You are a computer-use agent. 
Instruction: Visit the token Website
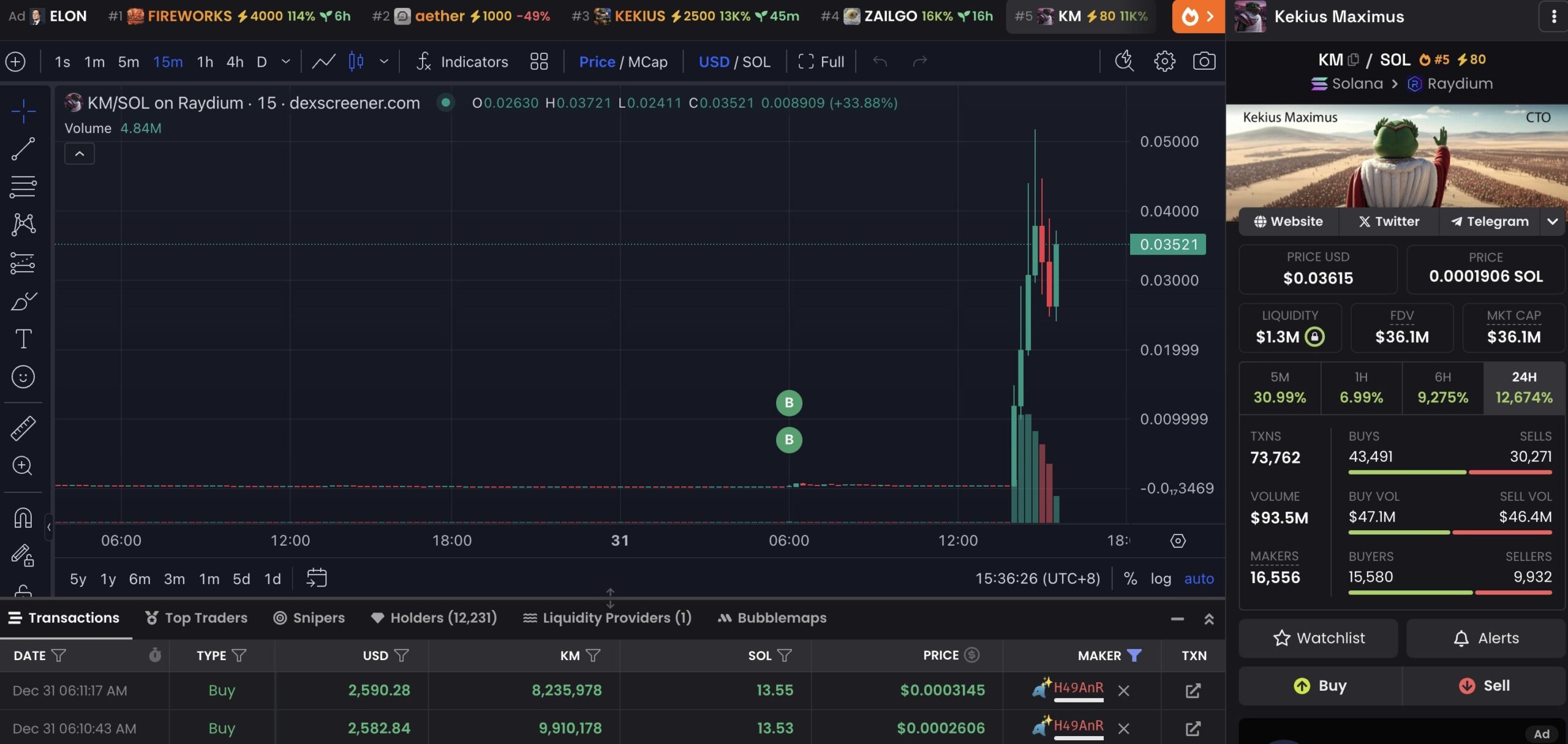coord(1288,222)
